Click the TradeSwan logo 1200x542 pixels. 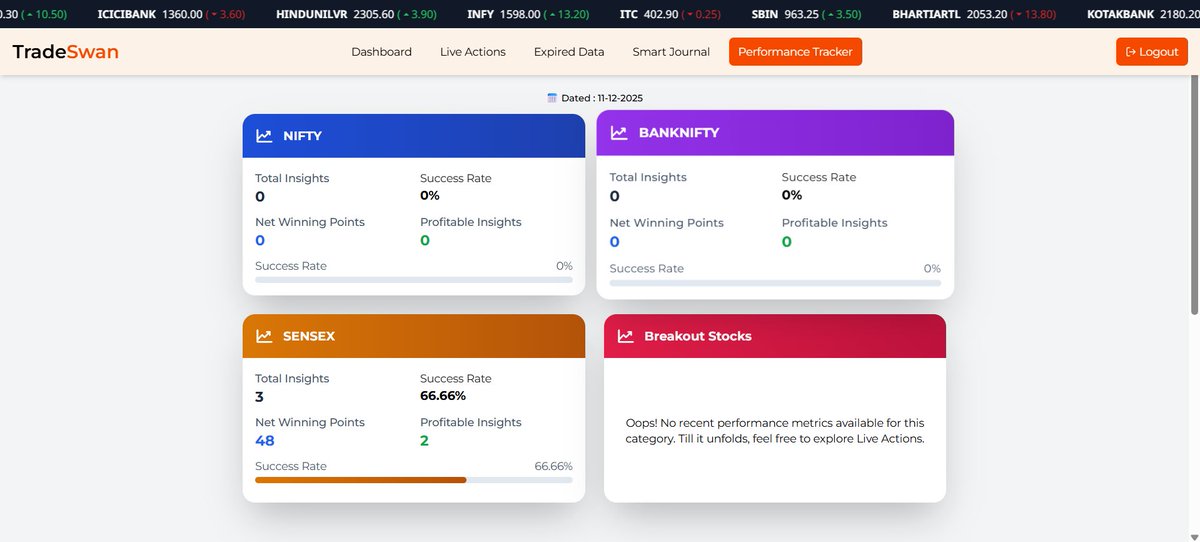tap(65, 52)
